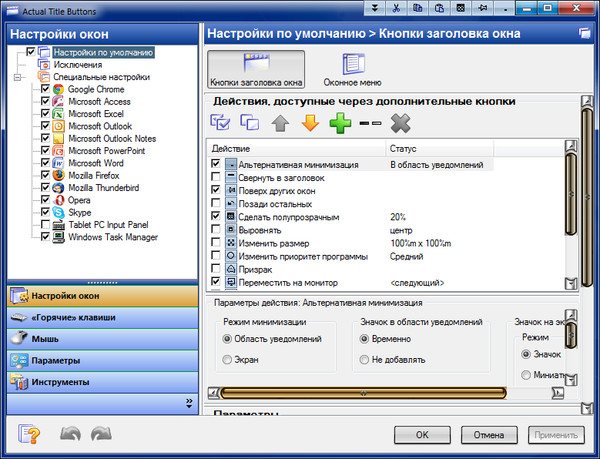The width and height of the screenshot is (600, 459).
Task: Click the Google Chrome icon in tree
Action: coord(59,89)
